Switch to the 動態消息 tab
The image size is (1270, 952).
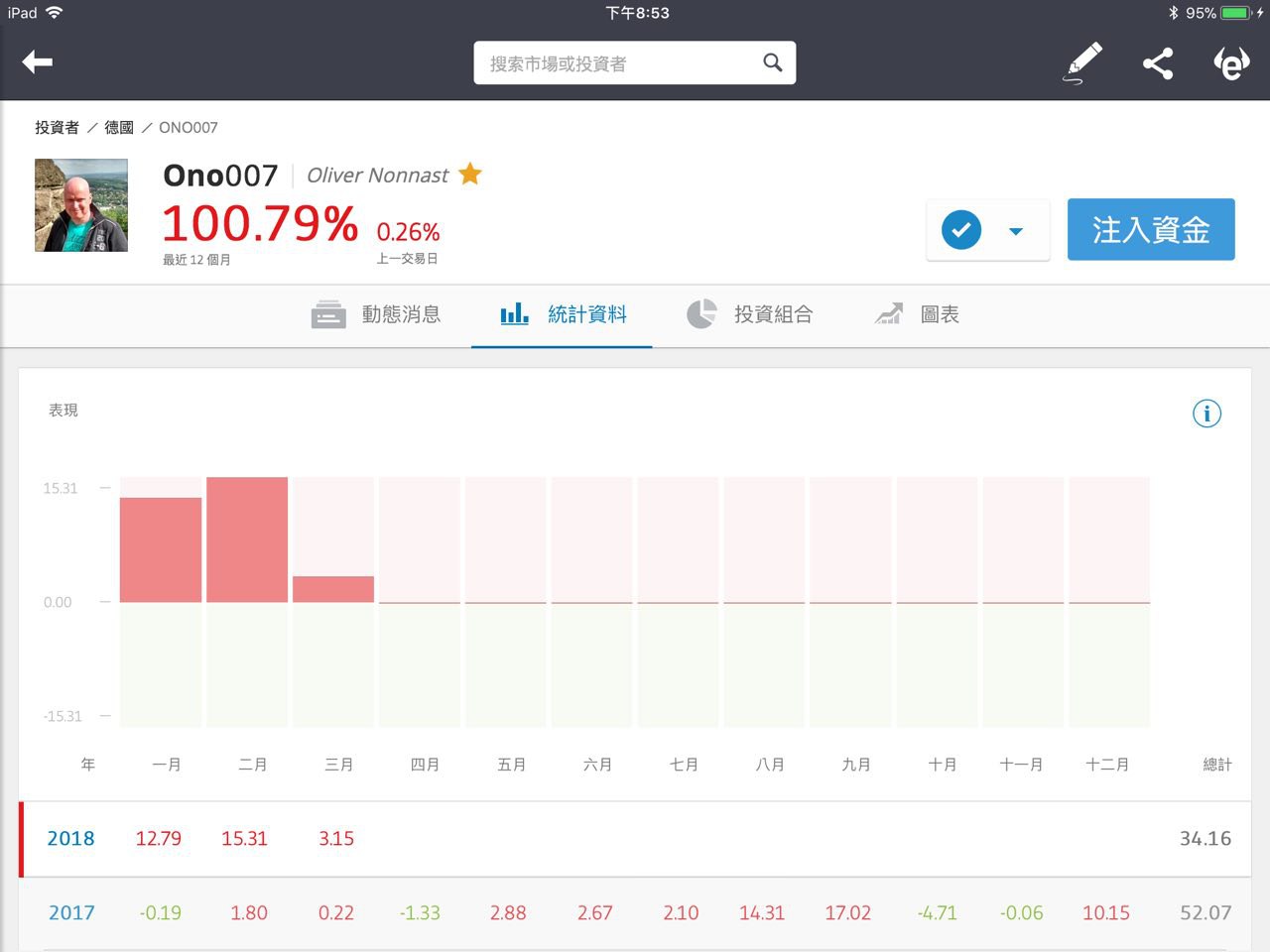coord(377,314)
